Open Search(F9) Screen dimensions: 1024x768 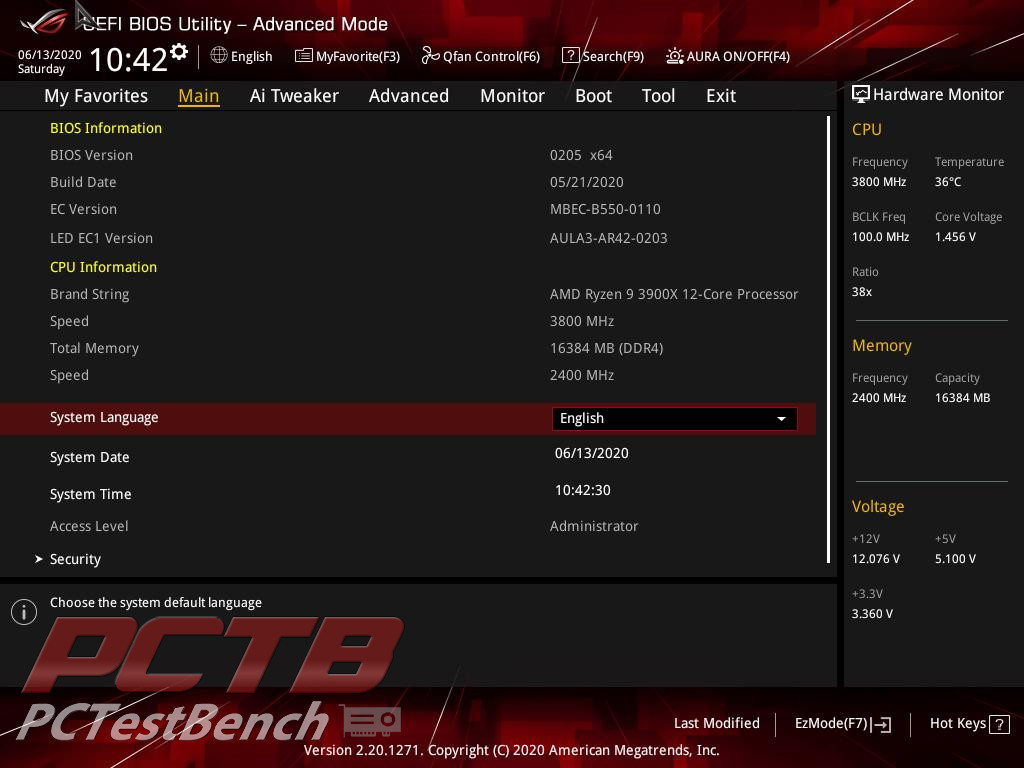(603, 56)
